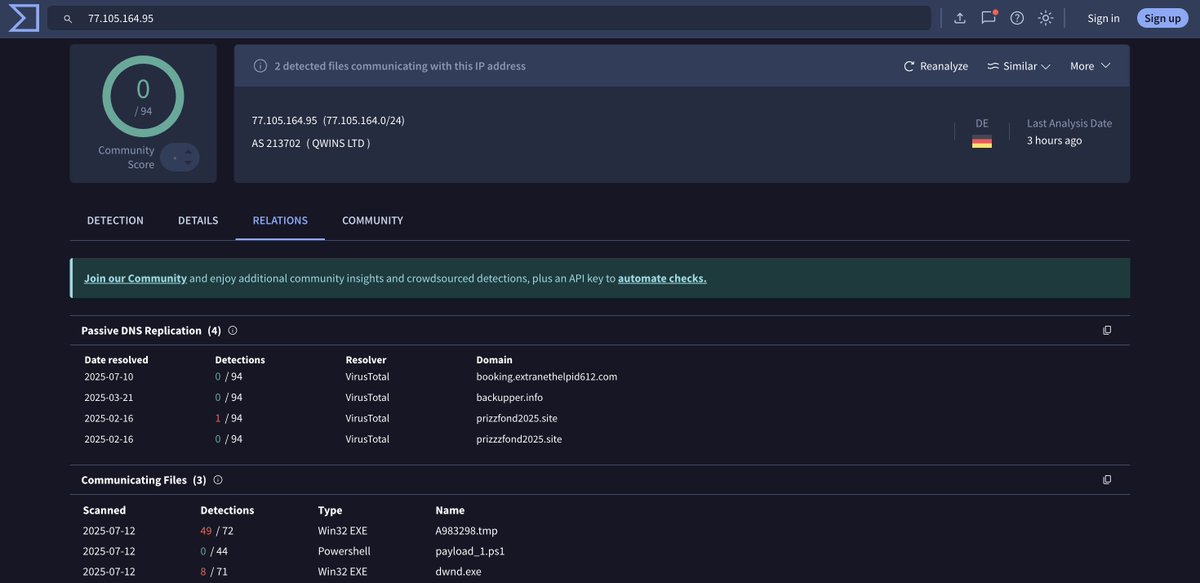Switch to the Details tab

tap(198, 220)
